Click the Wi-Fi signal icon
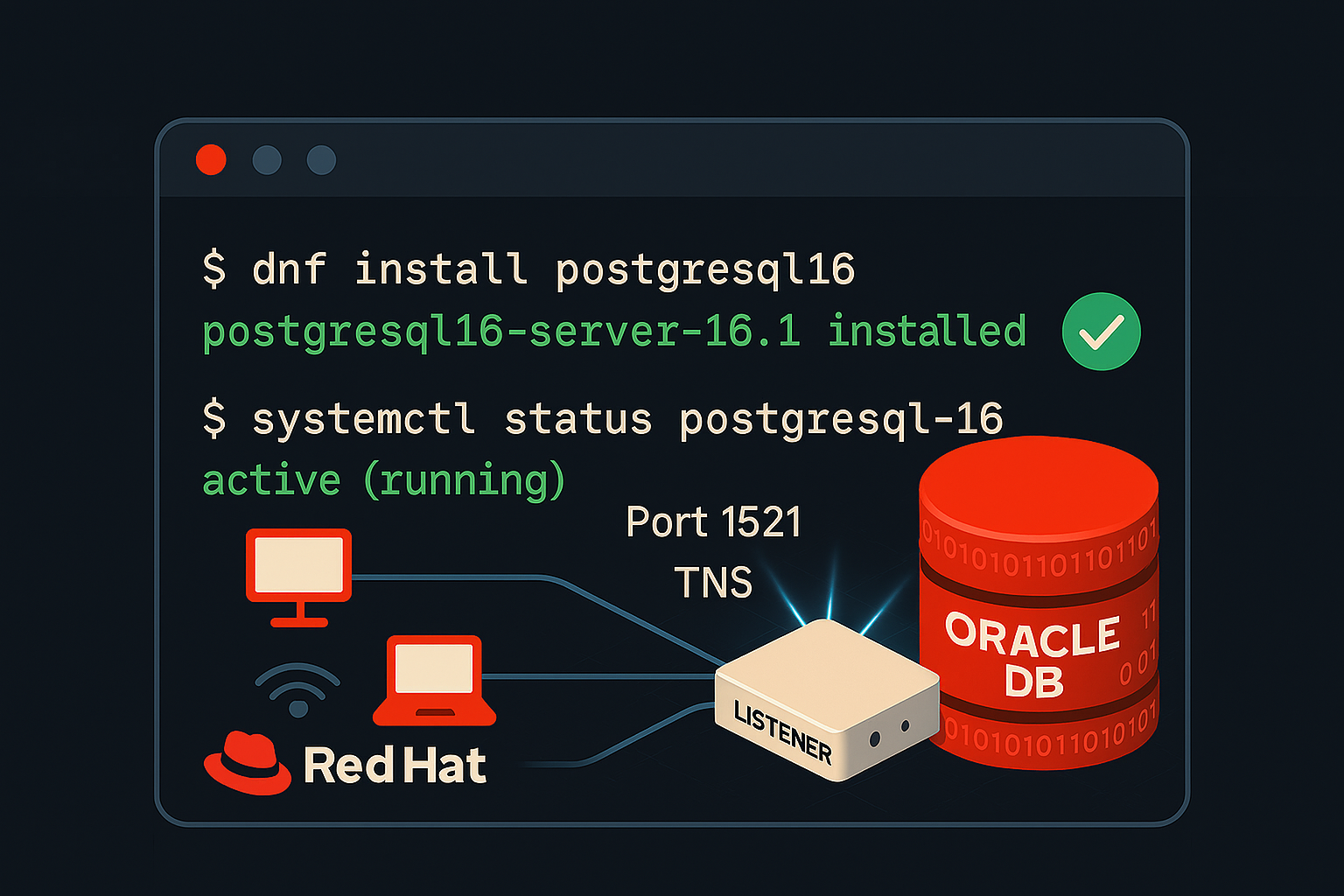The width and height of the screenshot is (1344, 896). point(297,691)
